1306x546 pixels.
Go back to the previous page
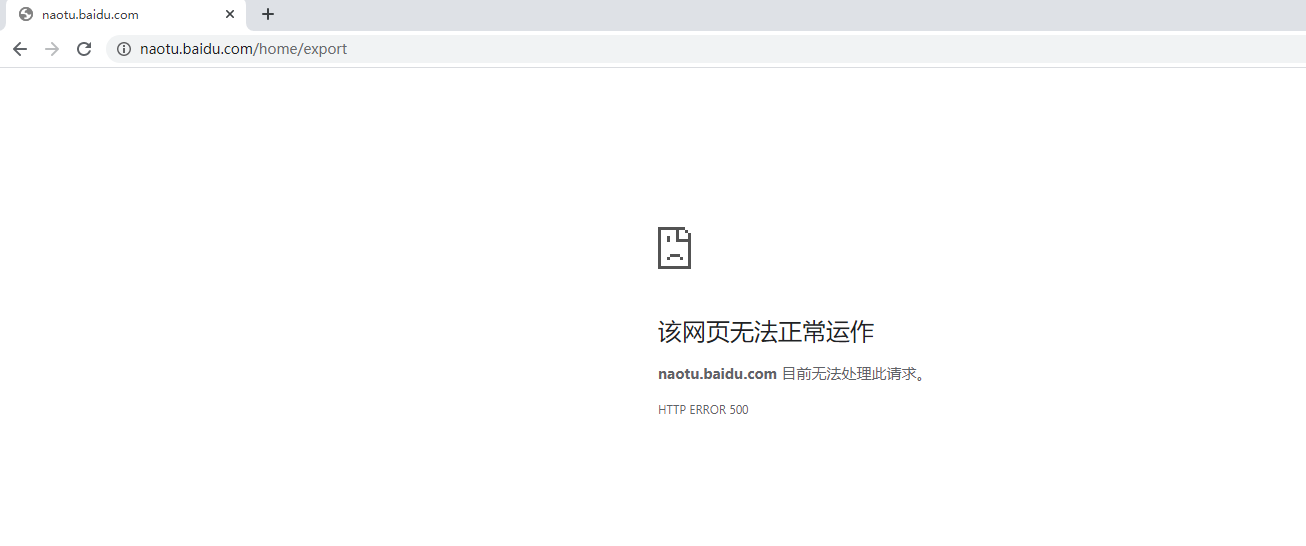(20, 49)
